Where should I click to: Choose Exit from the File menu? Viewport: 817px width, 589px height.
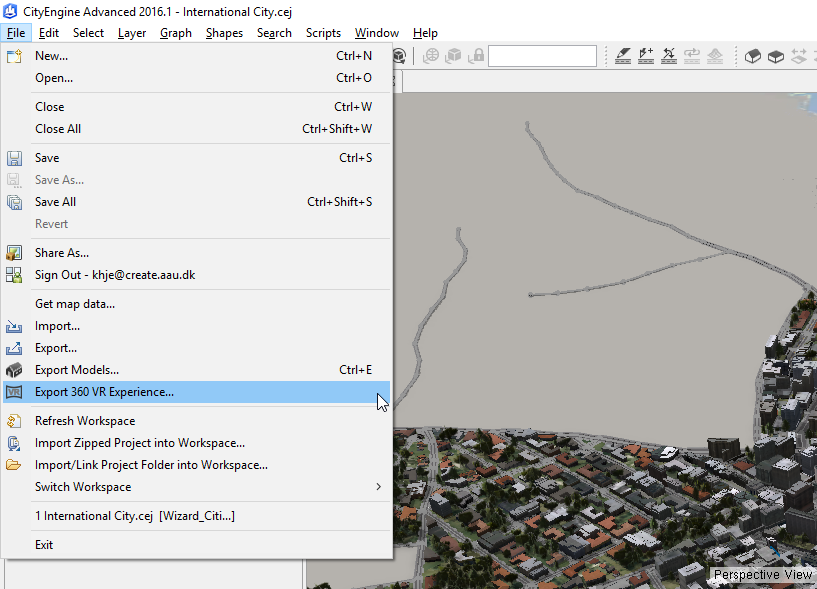tap(196, 545)
